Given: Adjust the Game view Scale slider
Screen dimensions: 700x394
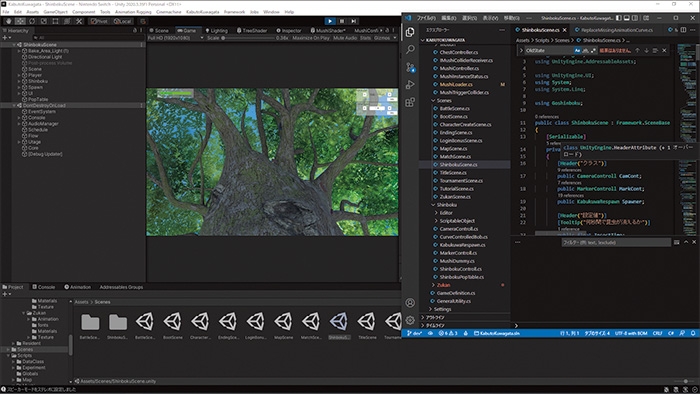Looking at the screenshot, I should pyautogui.click(x=248, y=38).
